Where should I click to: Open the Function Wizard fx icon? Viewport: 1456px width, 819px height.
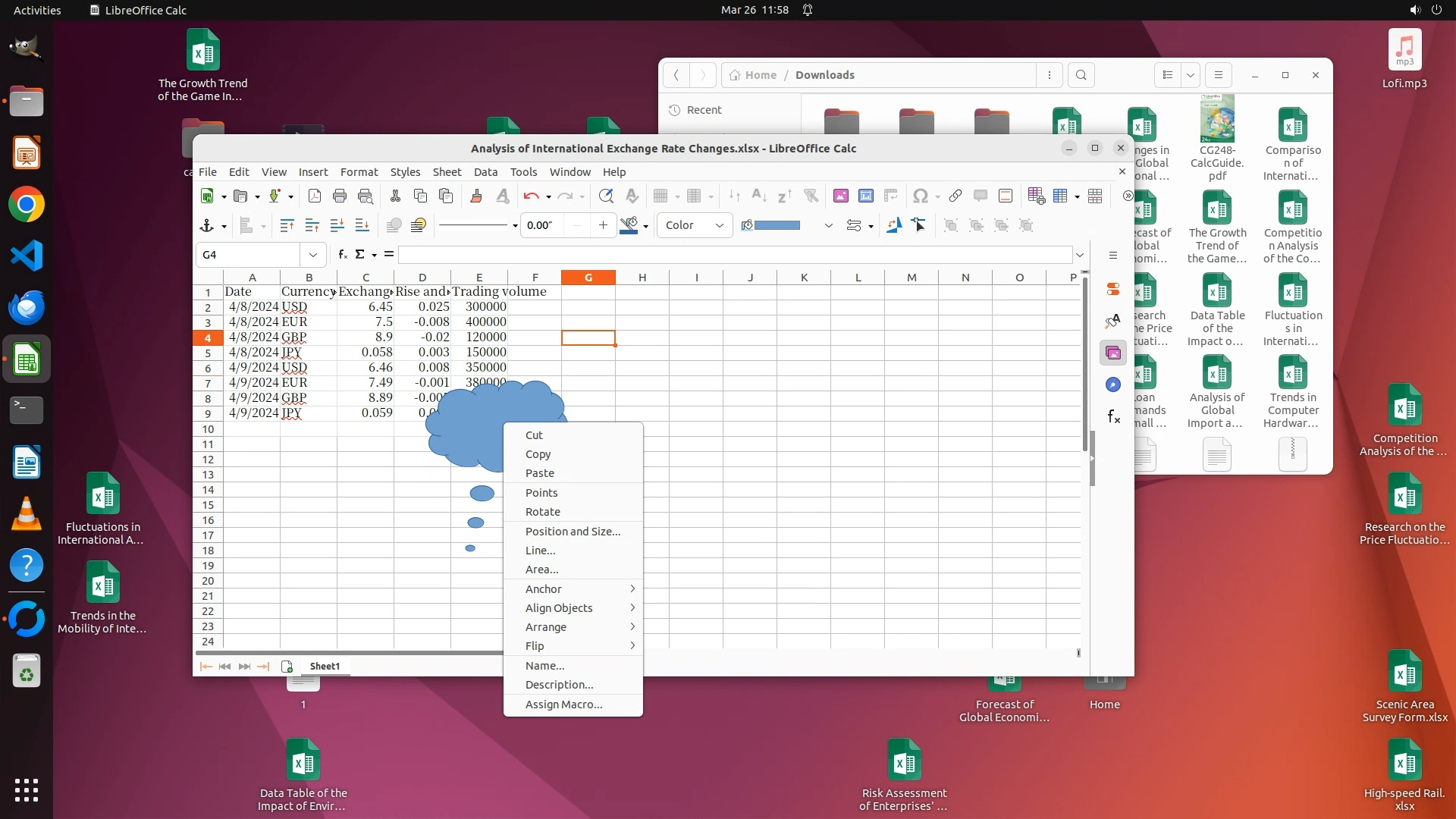click(x=343, y=254)
